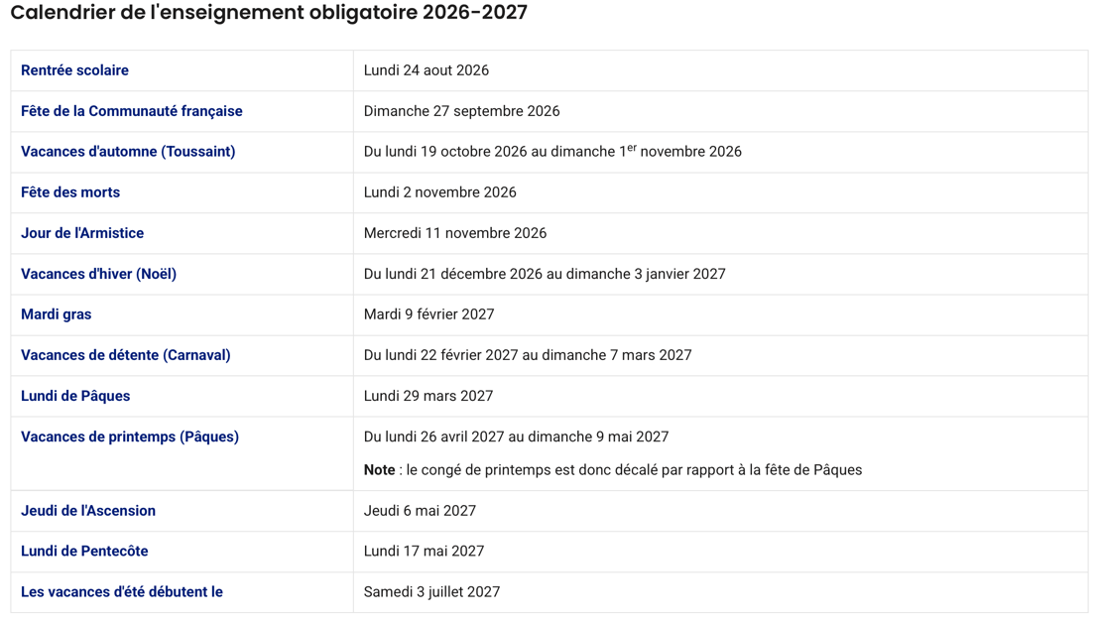Click 'Vacances d'hiver (Noël)' label

[x=98, y=274]
